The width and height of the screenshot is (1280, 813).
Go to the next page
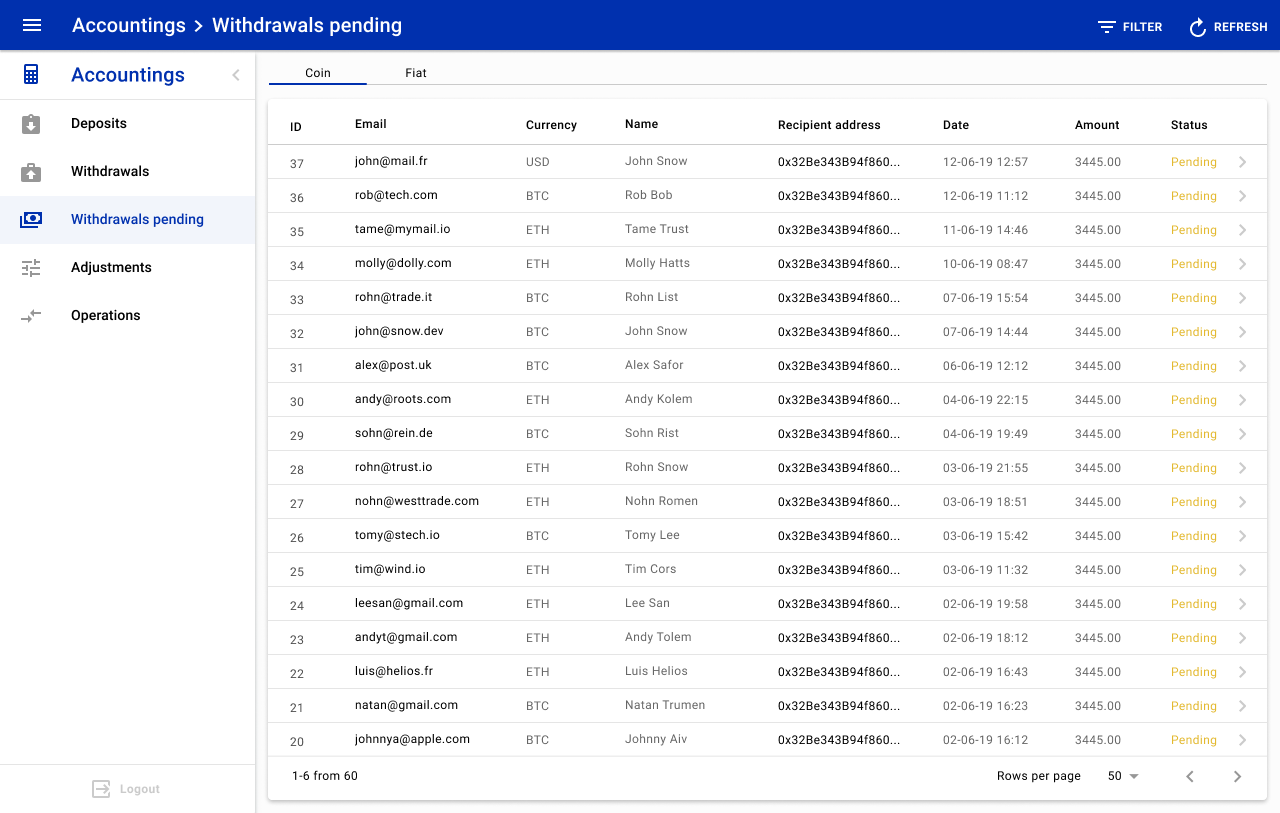point(1238,776)
